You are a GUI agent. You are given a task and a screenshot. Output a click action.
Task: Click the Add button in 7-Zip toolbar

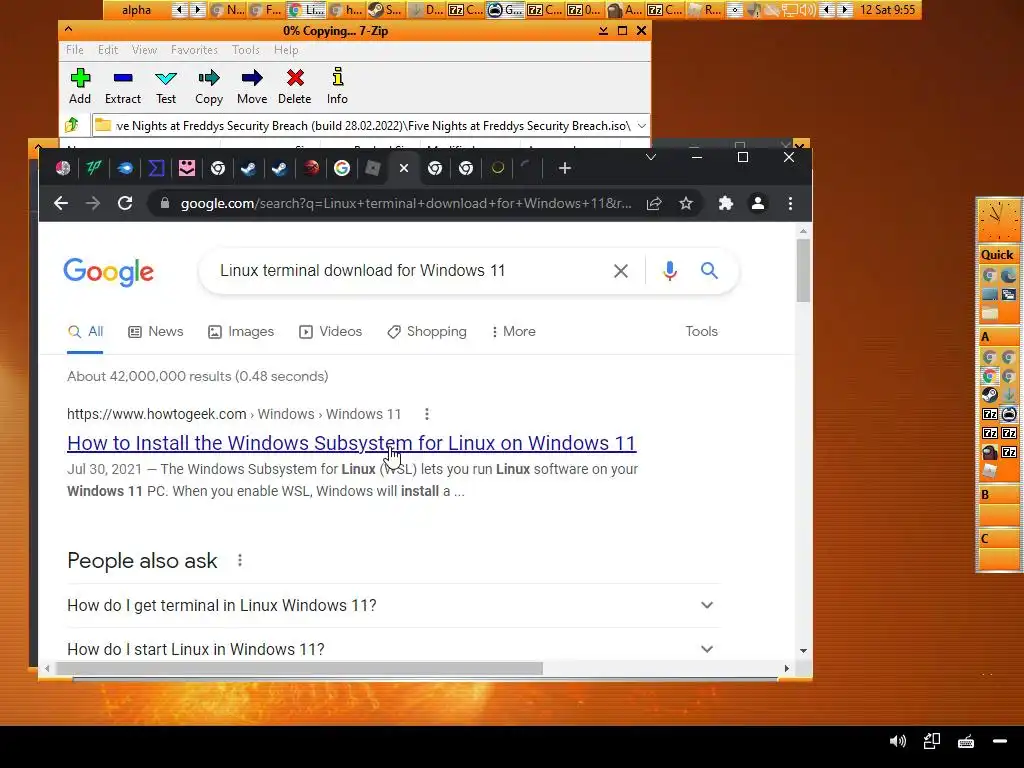[80, 86]
